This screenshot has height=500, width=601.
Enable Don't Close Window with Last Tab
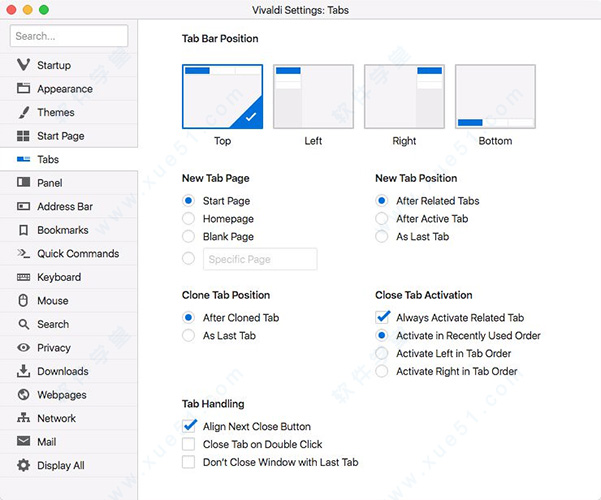tap(188, 462)
